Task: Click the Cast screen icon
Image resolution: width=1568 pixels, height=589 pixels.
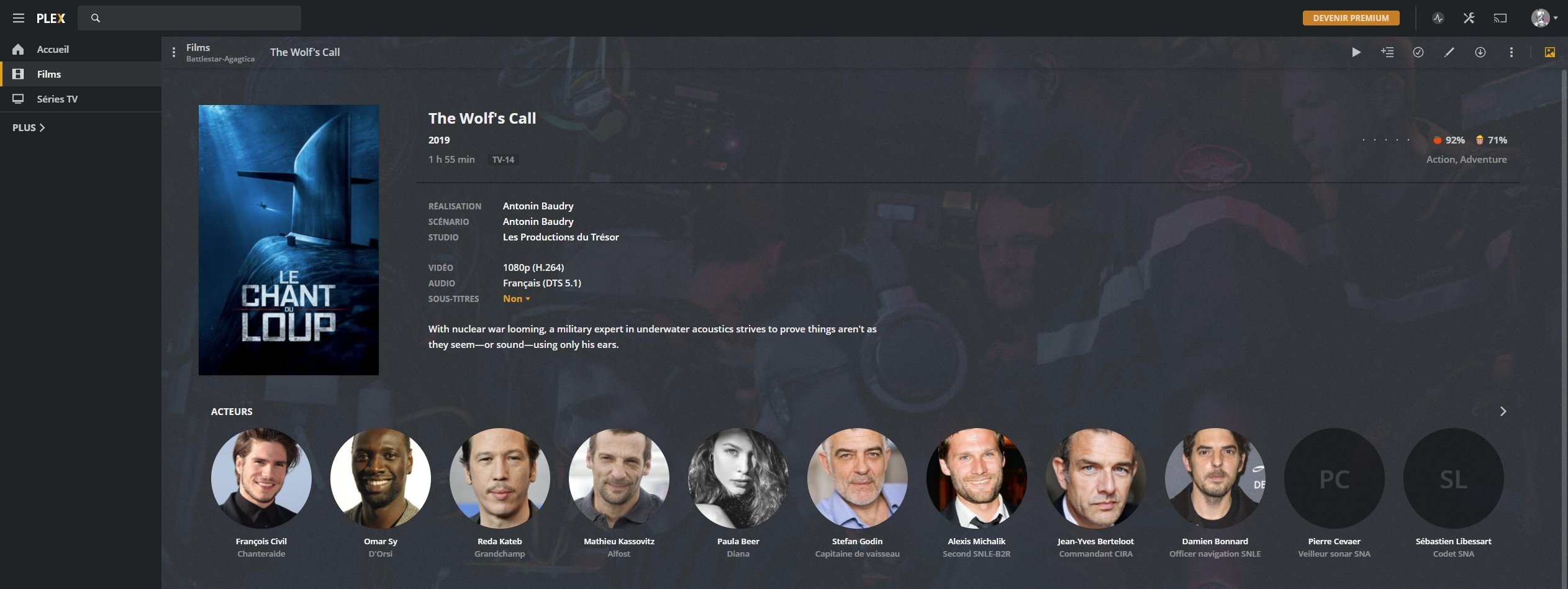Action: tap(1500, 18)
